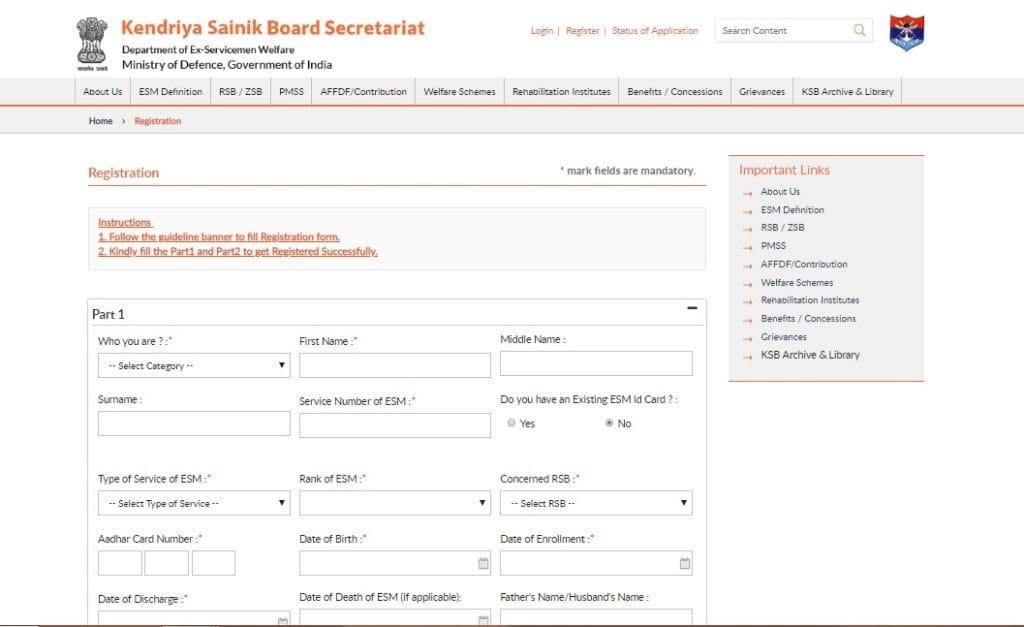
Task: Click the Indian national emblem logo
Action: point(92,44)
